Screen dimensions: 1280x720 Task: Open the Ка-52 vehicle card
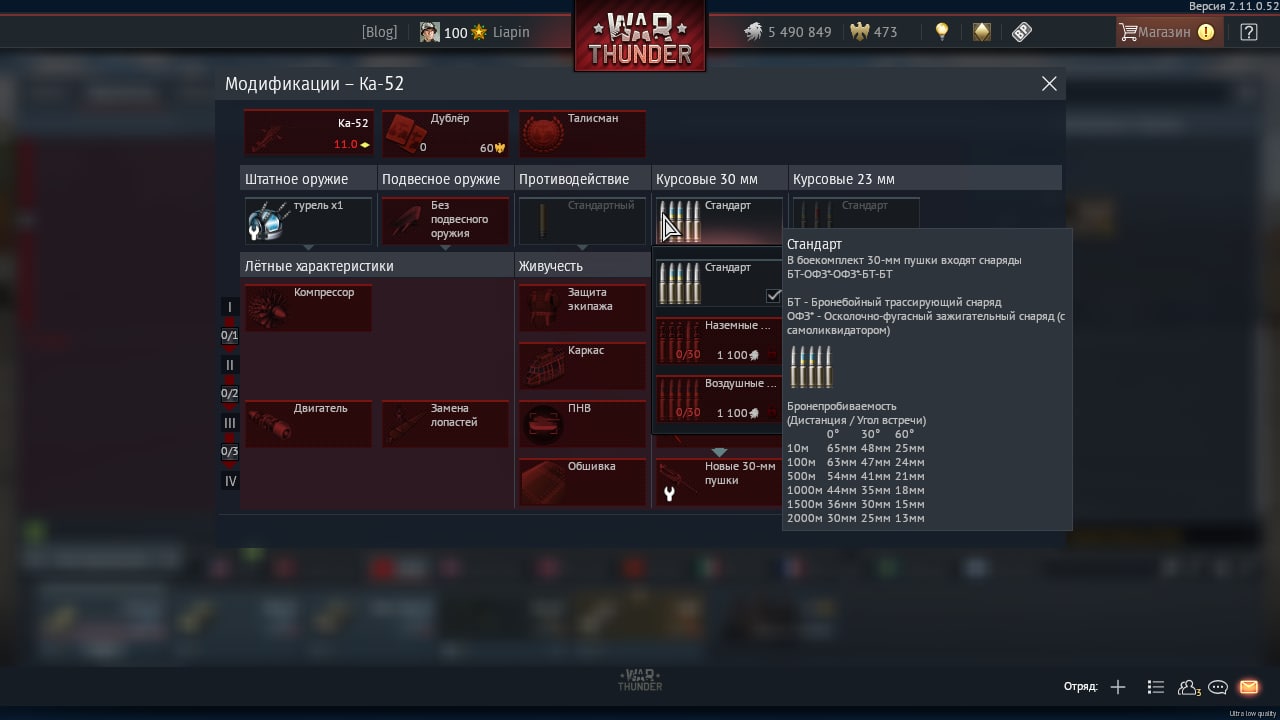(308, 133)
